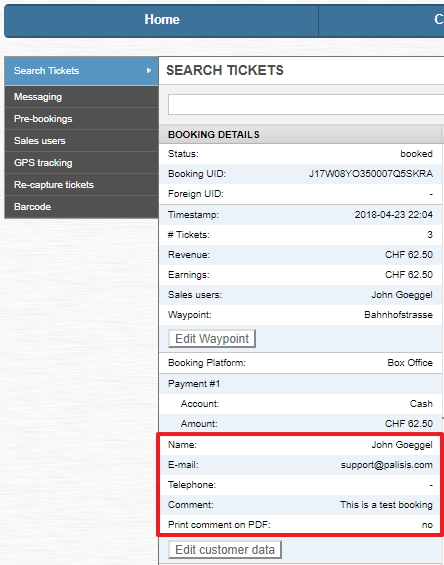The width and height of the screenshot is (444, 565).
Task: Open Messaging from the sidebar
Action: point(81,97)
